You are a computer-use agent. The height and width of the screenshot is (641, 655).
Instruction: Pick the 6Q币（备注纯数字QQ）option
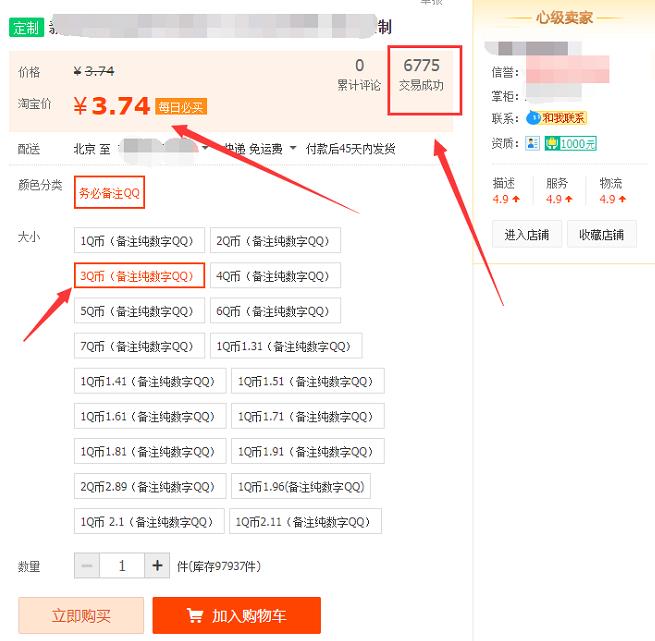(275, 310)
